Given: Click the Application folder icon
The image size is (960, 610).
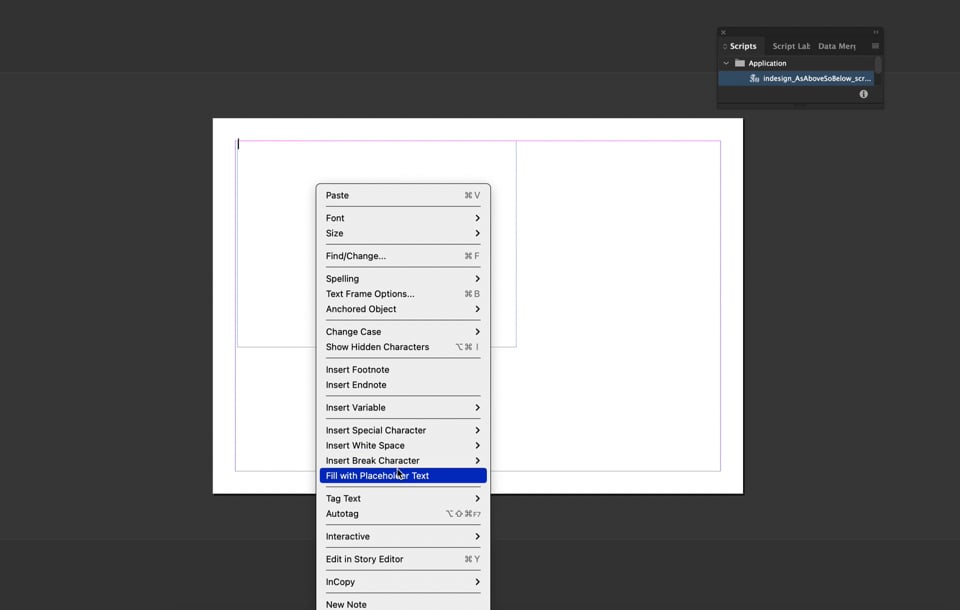Looking at the screenshot, I should point(740,63).
